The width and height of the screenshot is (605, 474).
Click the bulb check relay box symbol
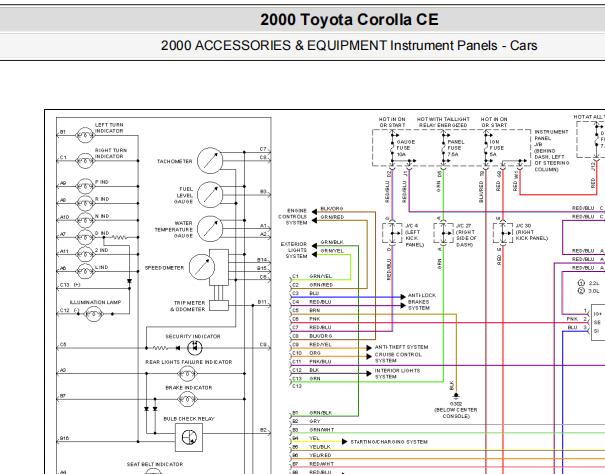pos(189,438)
